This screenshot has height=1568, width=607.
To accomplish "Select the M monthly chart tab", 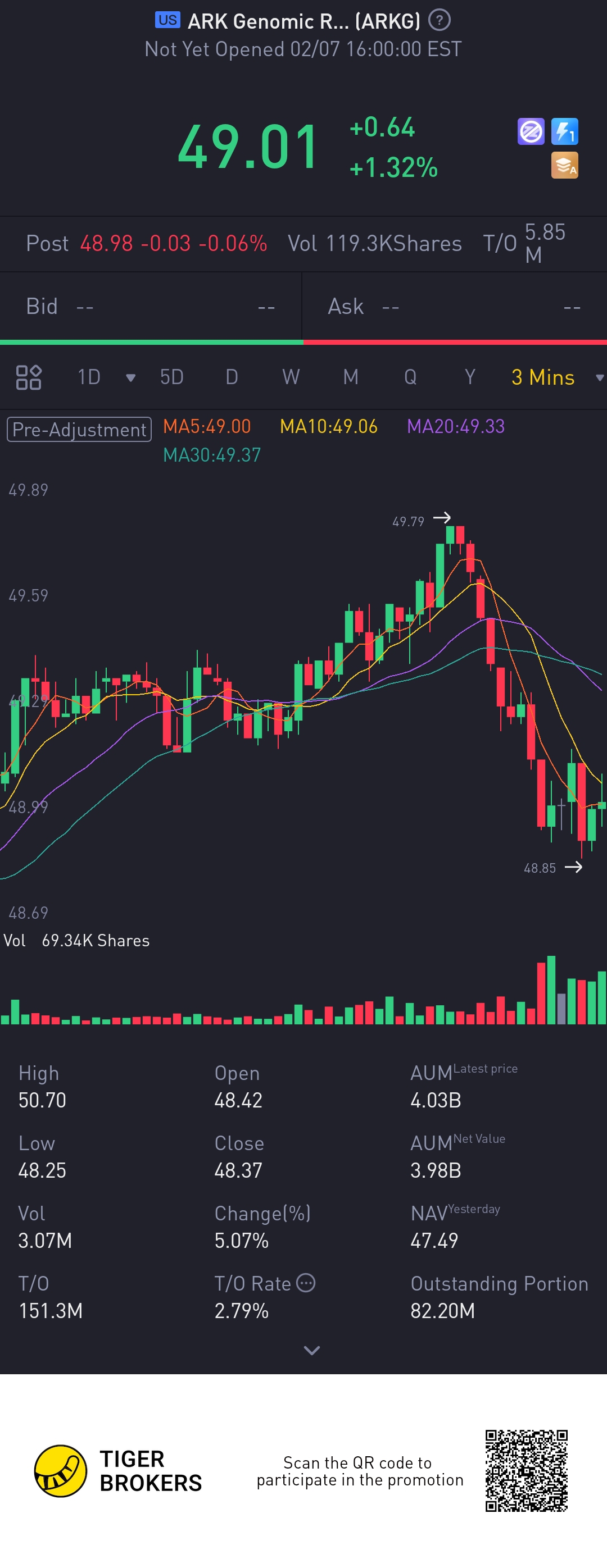I will pyautogui.click(x=350, y=377).
